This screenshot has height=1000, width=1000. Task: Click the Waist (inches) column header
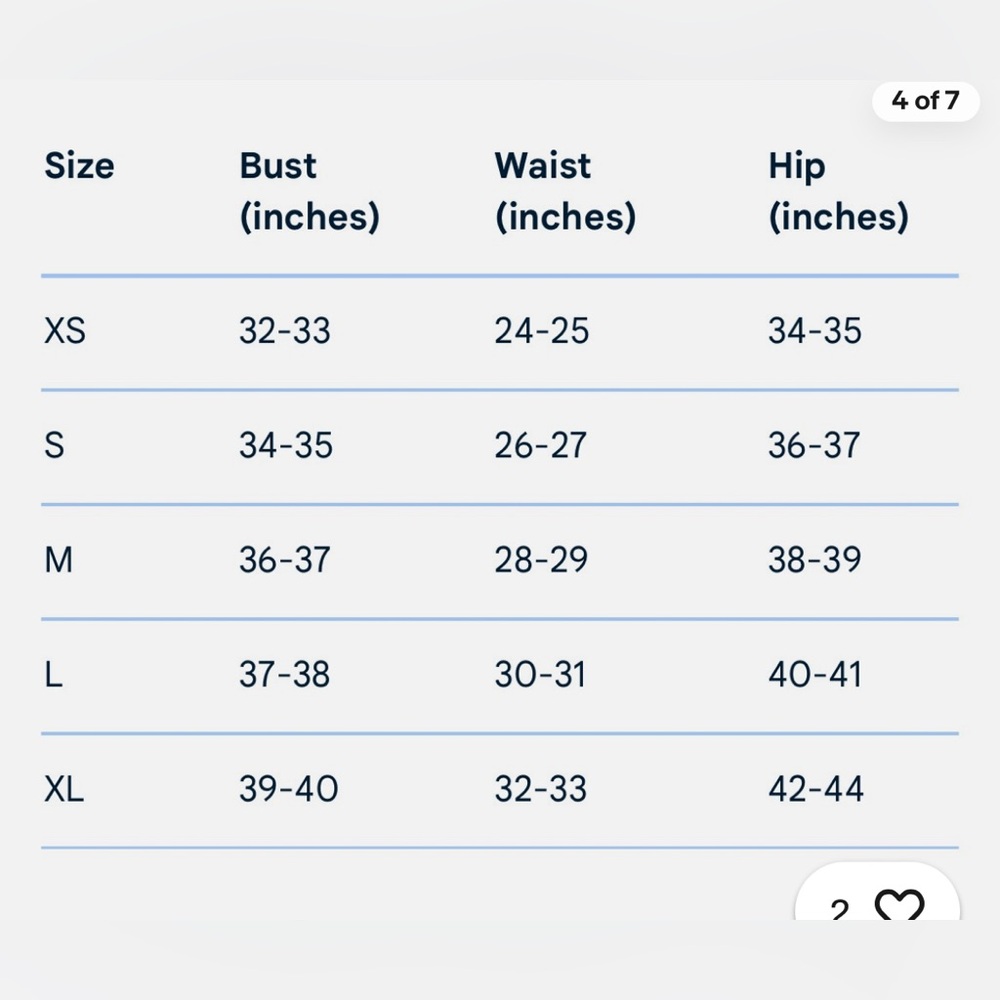[565, 191]
